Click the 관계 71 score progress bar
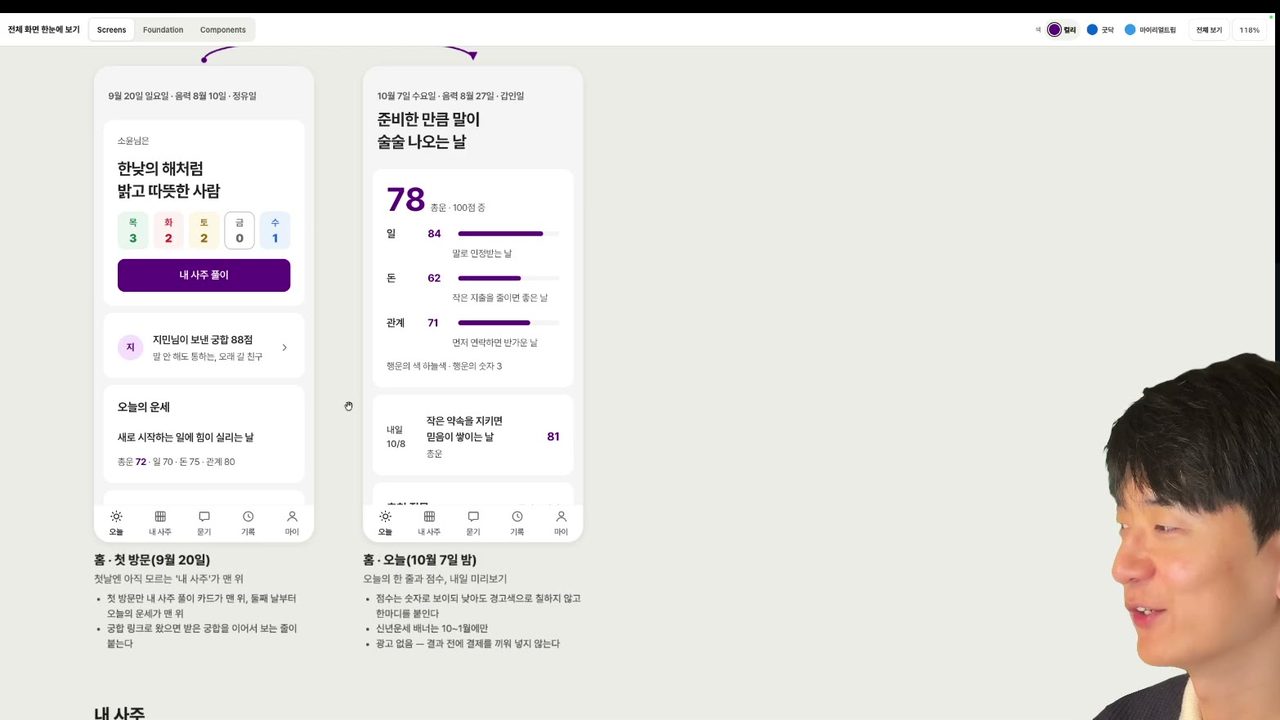 pos(508,323)
